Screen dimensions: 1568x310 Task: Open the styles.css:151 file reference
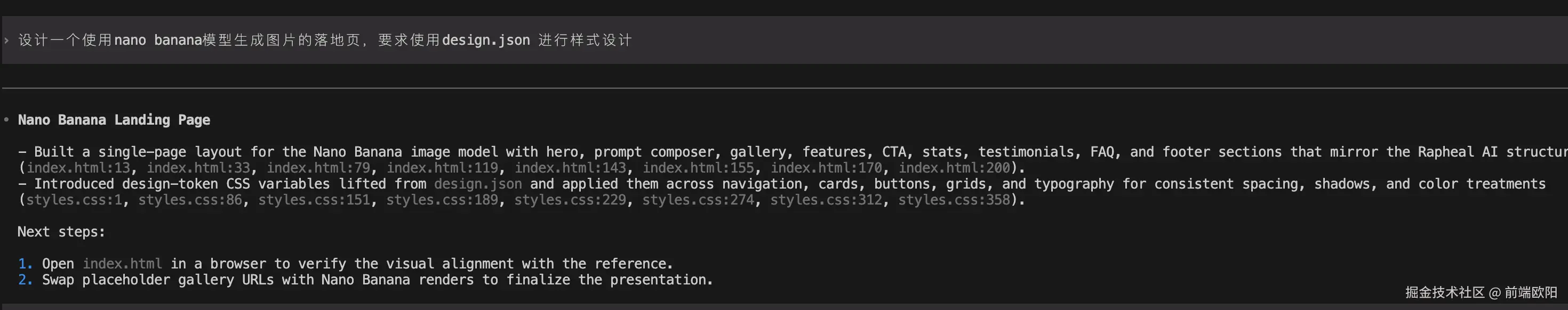[314, 200]
